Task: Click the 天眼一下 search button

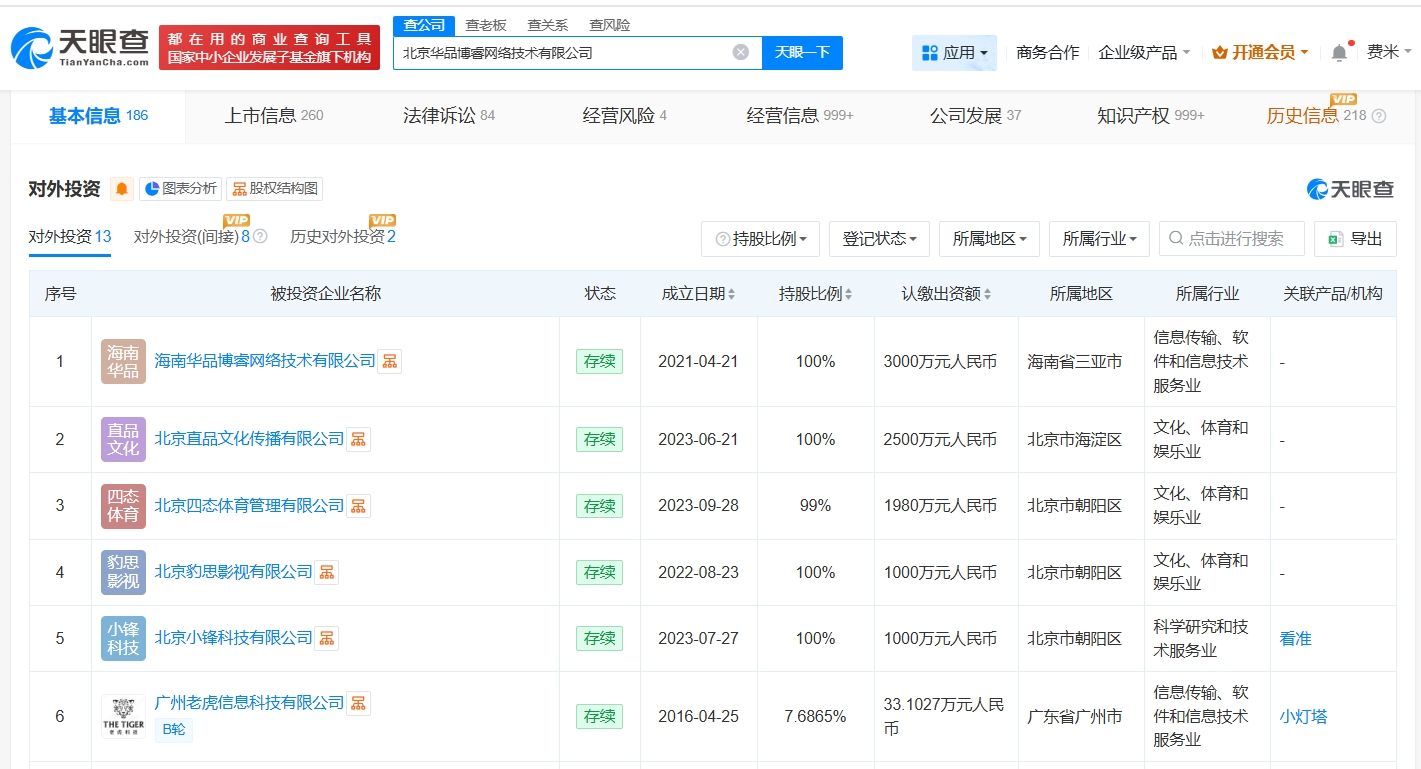Action: click(802, 53)
